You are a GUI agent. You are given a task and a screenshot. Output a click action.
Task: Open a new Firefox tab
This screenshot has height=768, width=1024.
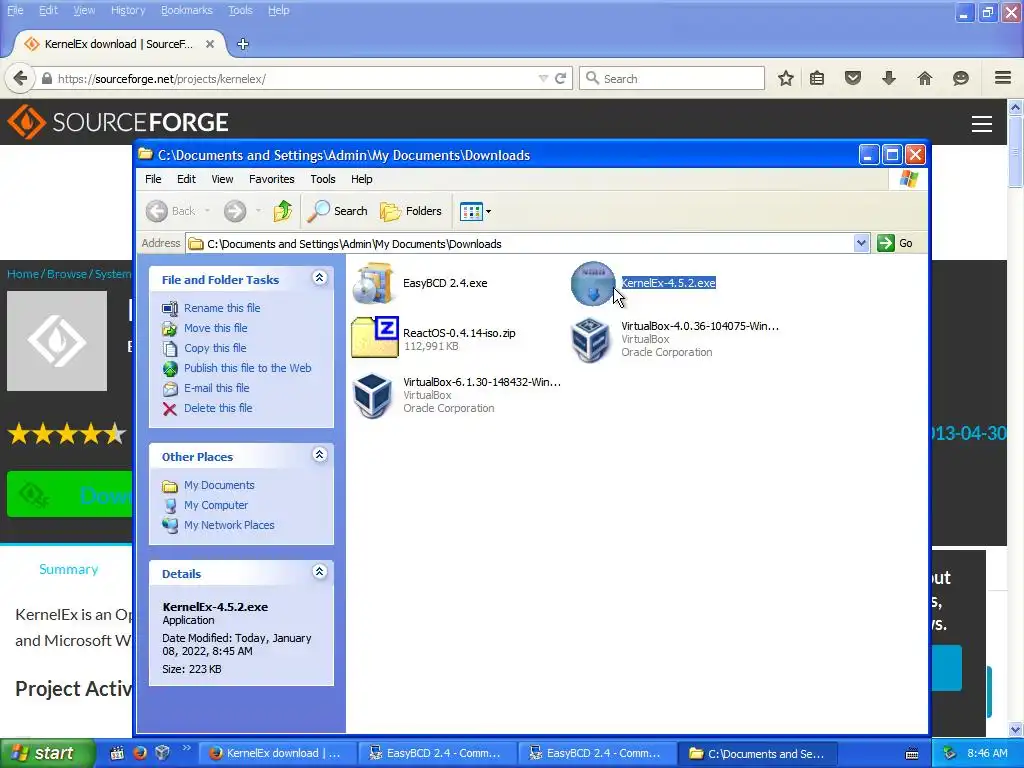(x=243, y=44)
